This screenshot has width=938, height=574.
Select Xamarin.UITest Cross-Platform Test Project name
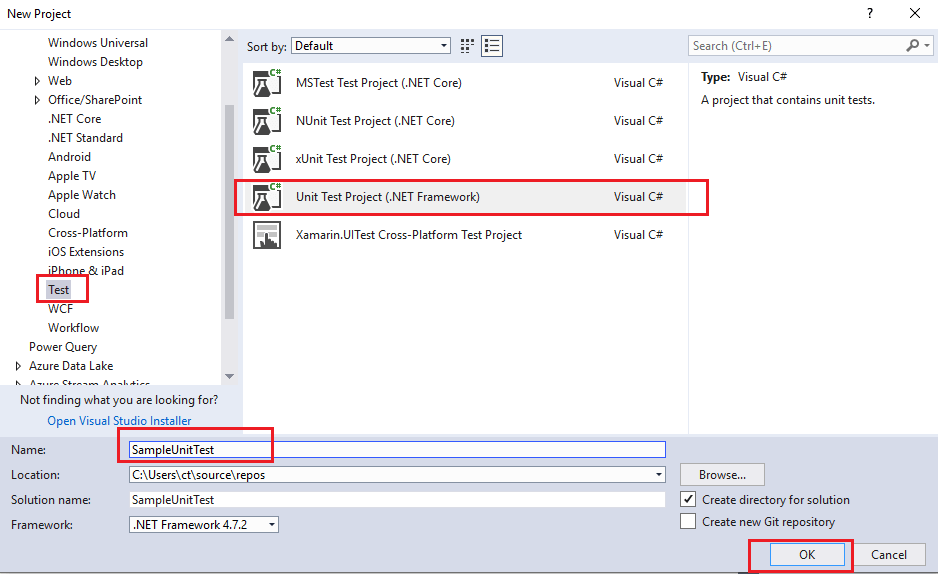(x=409, y=235)
